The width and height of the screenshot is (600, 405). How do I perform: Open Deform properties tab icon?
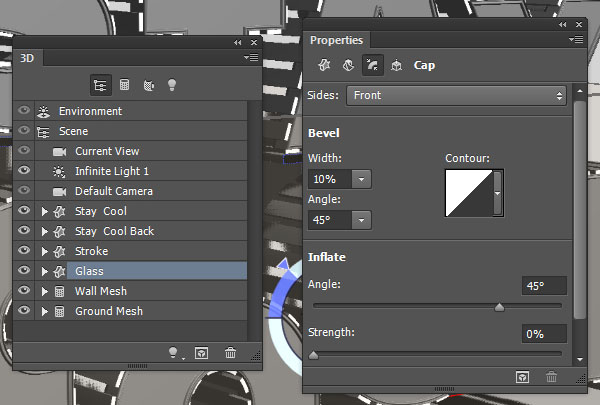tap(348, 65)
